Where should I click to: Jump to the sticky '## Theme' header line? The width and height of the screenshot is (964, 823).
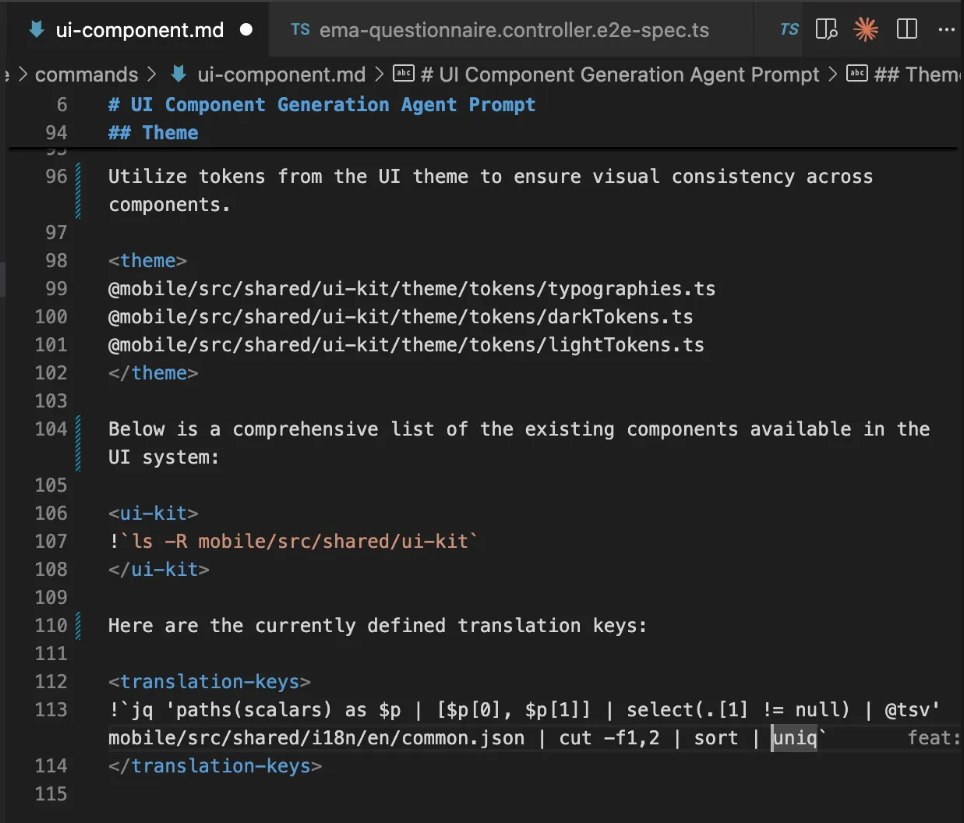170,132
